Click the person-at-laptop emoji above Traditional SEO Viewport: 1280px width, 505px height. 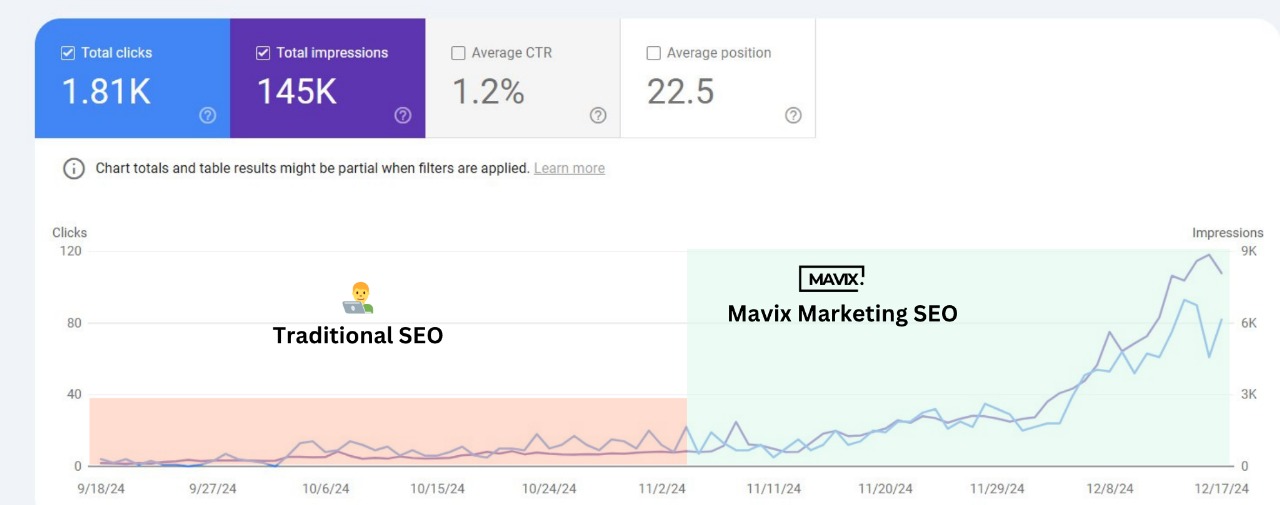(x=358, y=298)
